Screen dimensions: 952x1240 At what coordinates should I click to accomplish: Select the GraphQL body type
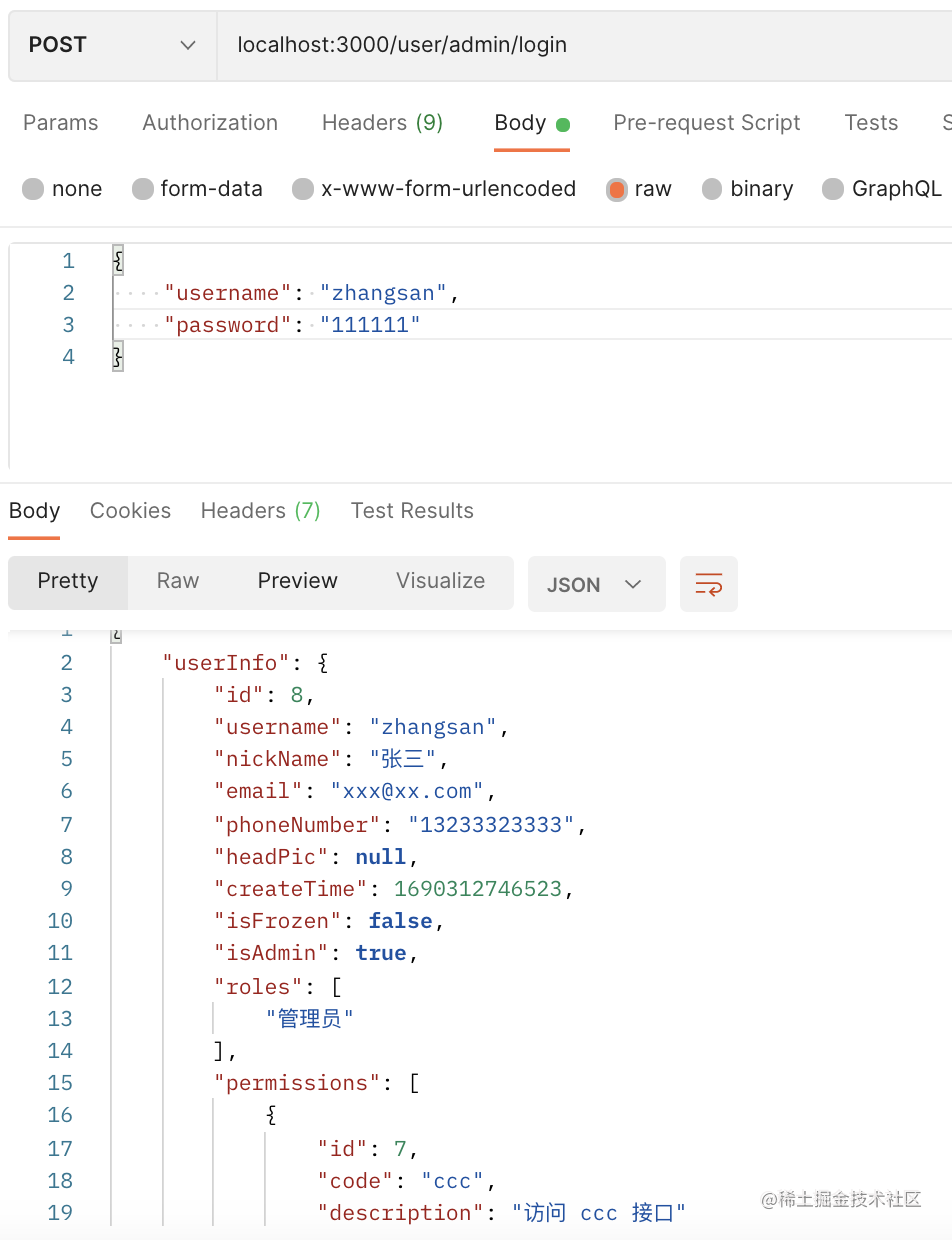(833, 189)
